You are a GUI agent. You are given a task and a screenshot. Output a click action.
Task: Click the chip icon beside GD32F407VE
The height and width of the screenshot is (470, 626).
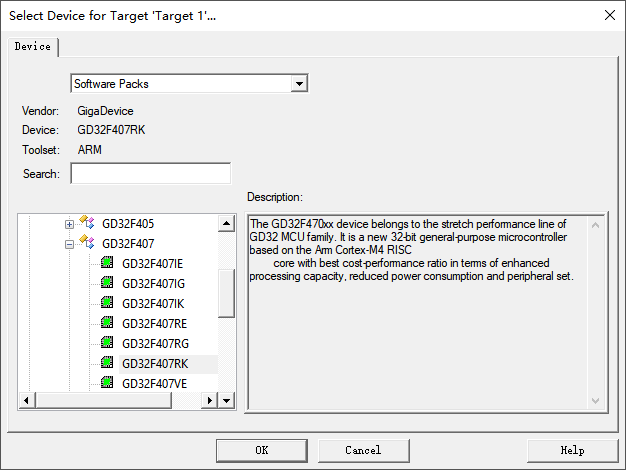[107, 382]
